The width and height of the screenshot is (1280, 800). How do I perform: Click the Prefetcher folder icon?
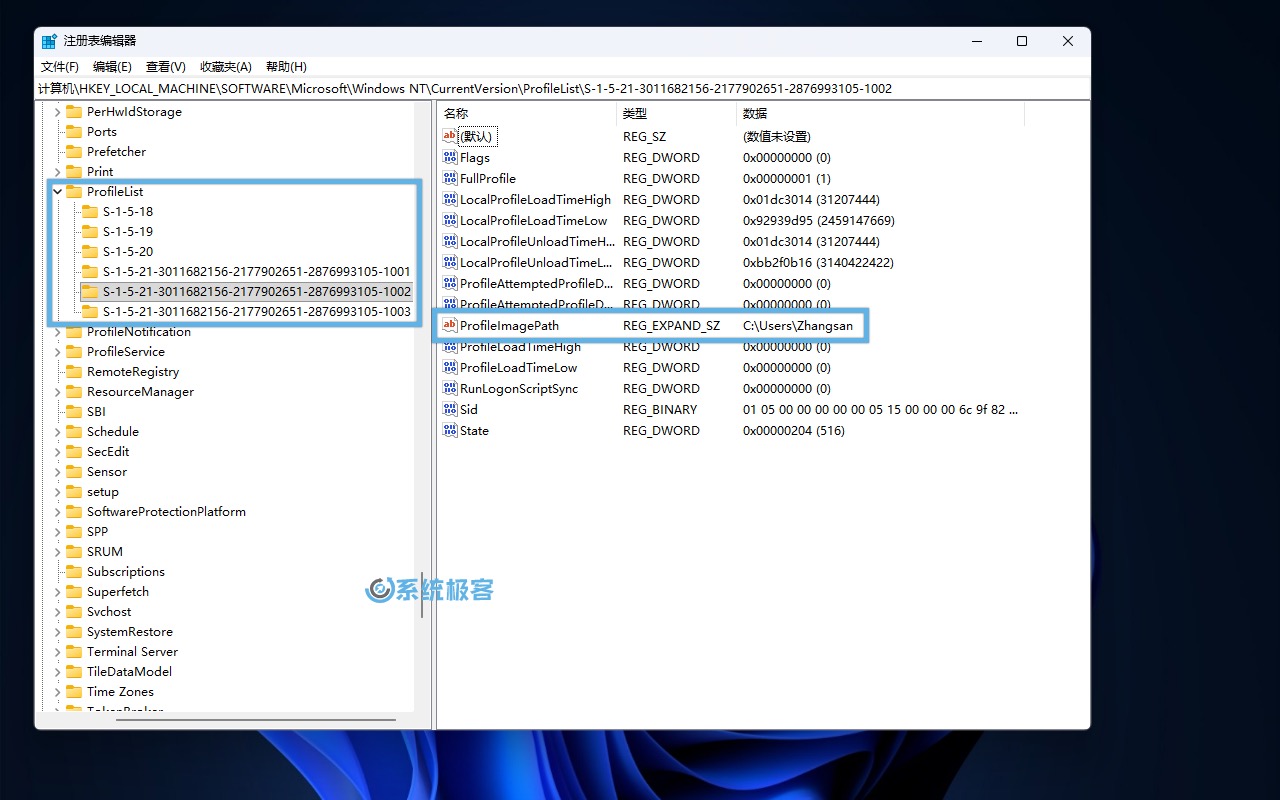click(74, 151)
